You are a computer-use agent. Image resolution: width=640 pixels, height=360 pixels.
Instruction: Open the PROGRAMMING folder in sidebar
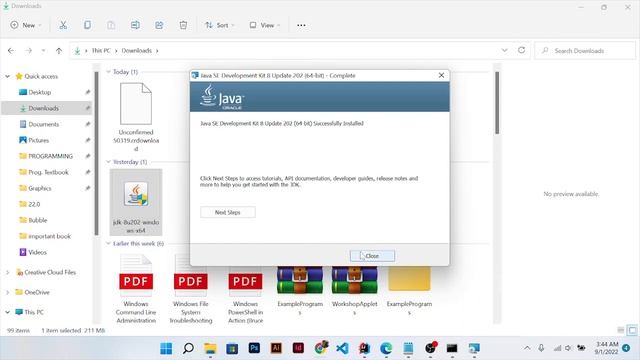tap(51, 156)
